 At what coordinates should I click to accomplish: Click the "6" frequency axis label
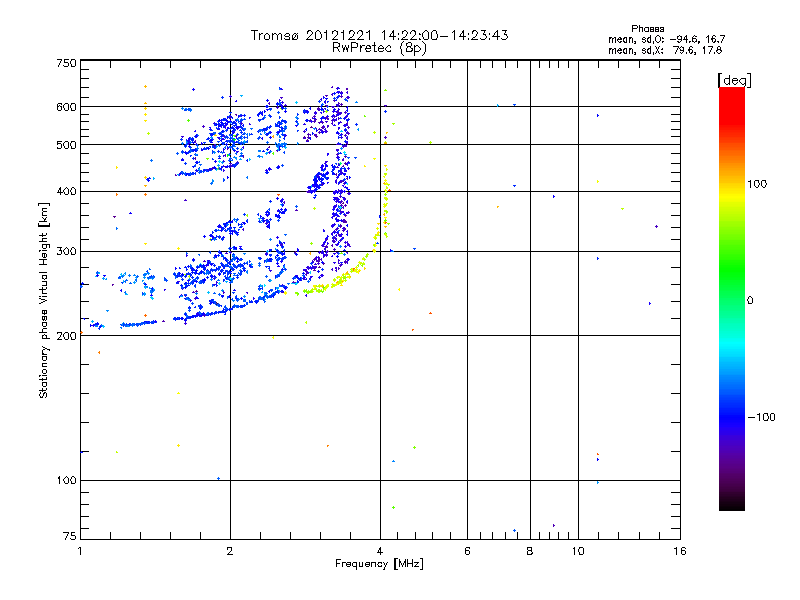[x=467, y=551]
